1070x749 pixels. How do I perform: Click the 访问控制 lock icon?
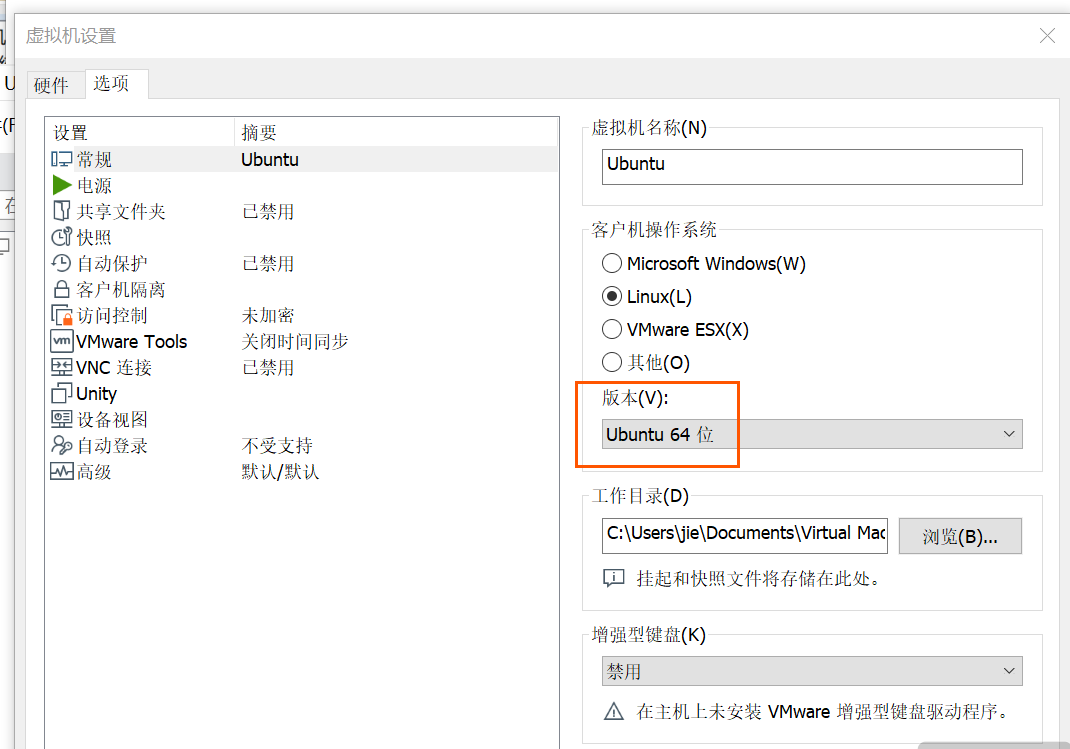[61, 315]
